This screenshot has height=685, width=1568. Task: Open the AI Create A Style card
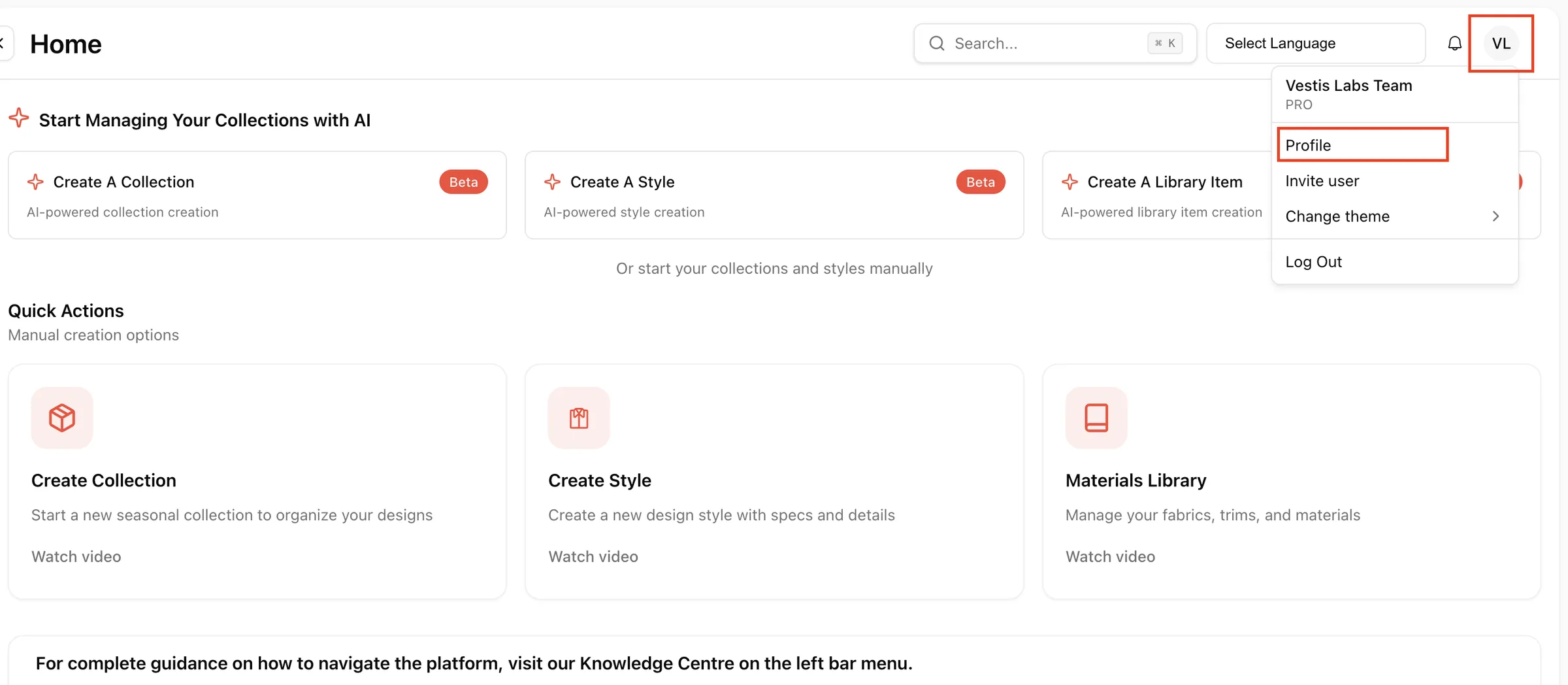click(774, 195)
